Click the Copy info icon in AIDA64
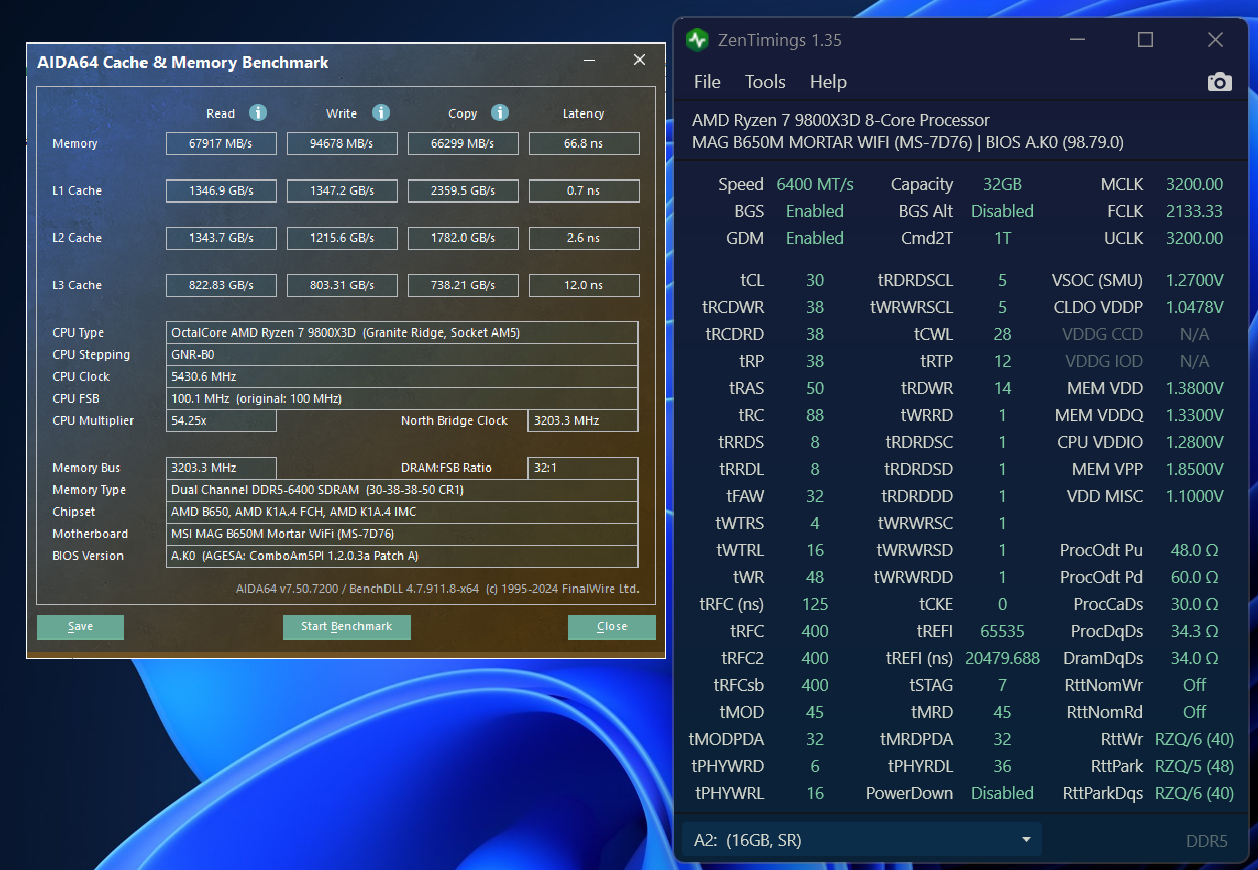Image resolution: width=1258 pixels, height=870 pixels. tap(500, 113)
